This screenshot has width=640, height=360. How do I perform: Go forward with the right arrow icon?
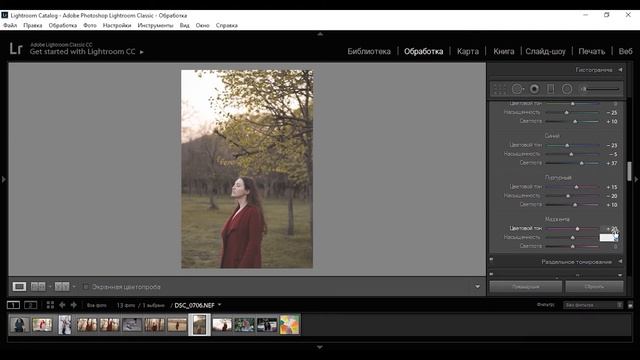pyautogui.click(x=74, y=305)
